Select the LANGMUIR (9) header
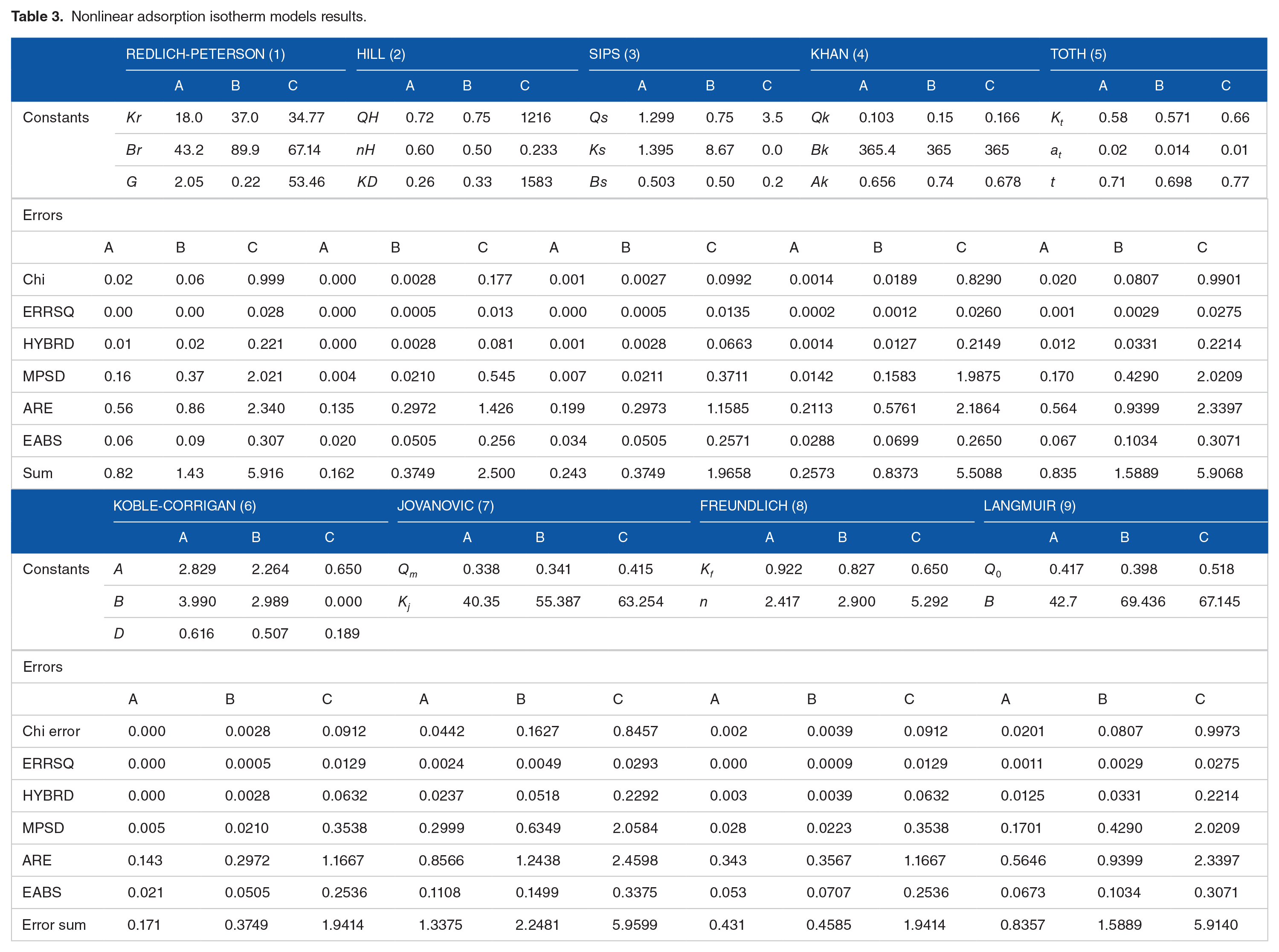 [1029, 505]
